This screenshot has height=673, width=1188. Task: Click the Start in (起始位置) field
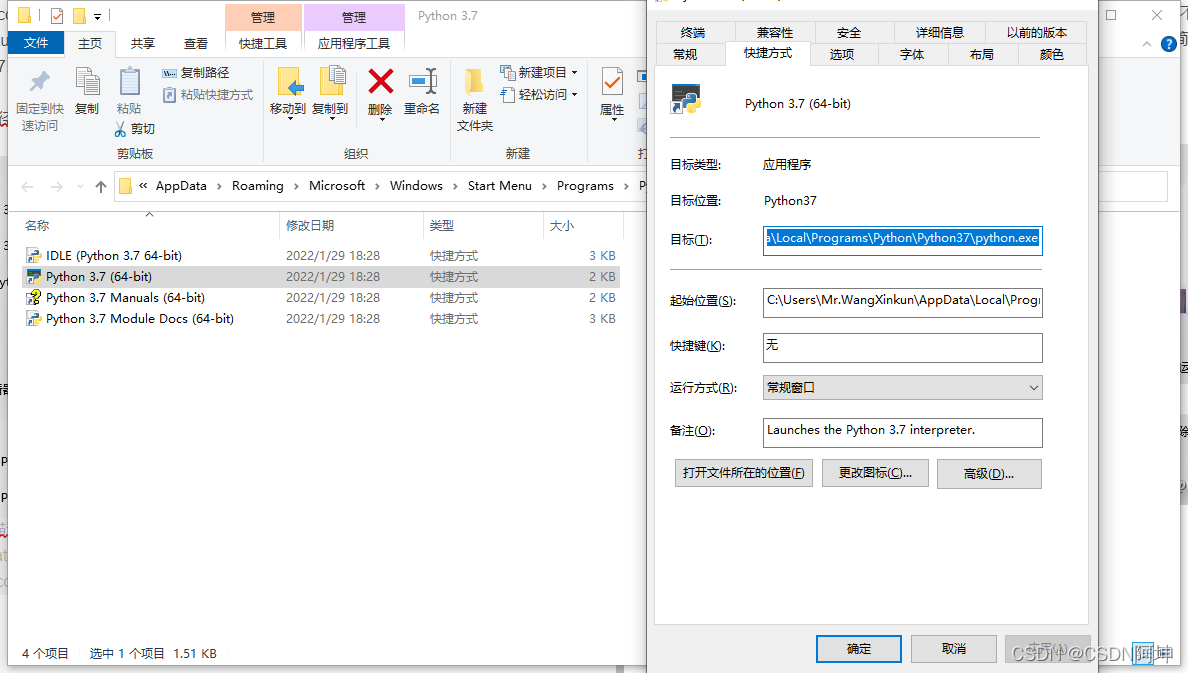[902, 302]
